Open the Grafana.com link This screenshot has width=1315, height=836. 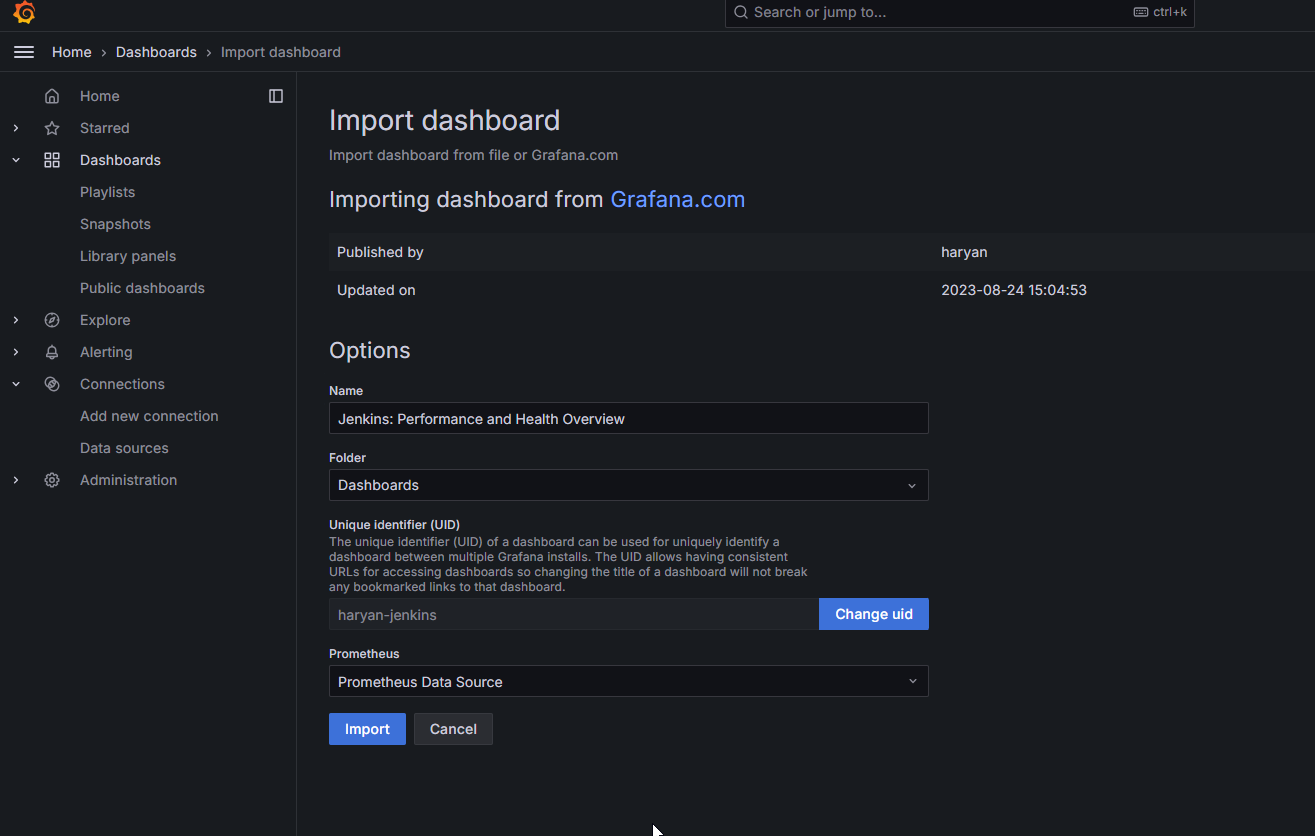(x=677, y=199)
